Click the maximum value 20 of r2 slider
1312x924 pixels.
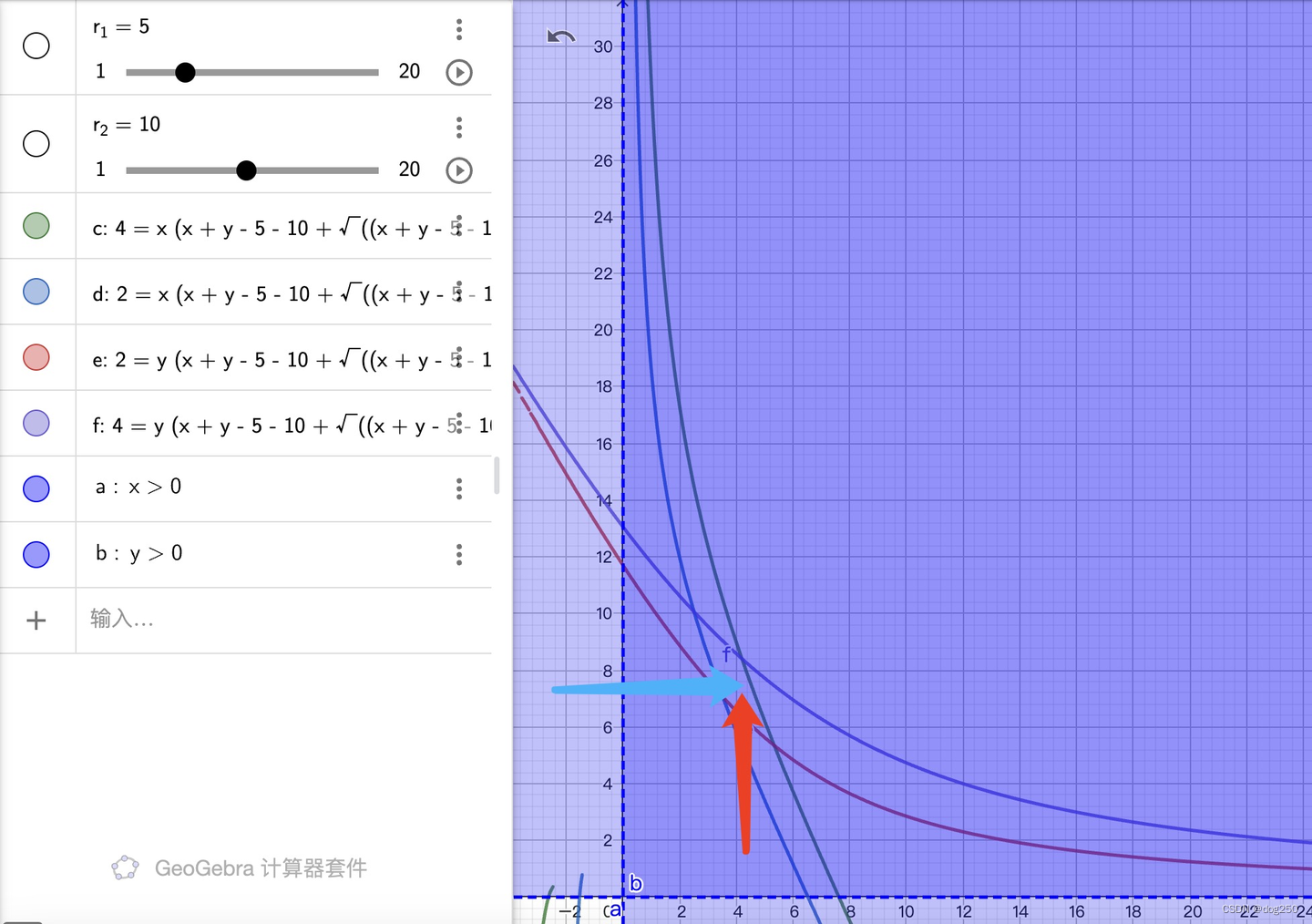[409, 169]
